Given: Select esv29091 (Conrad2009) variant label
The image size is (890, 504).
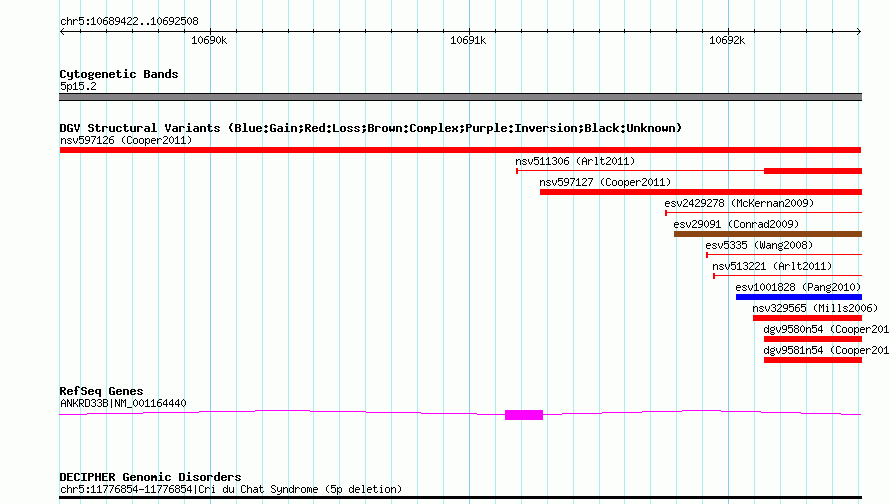Looking at the screenshot, I should click(736, 224).
